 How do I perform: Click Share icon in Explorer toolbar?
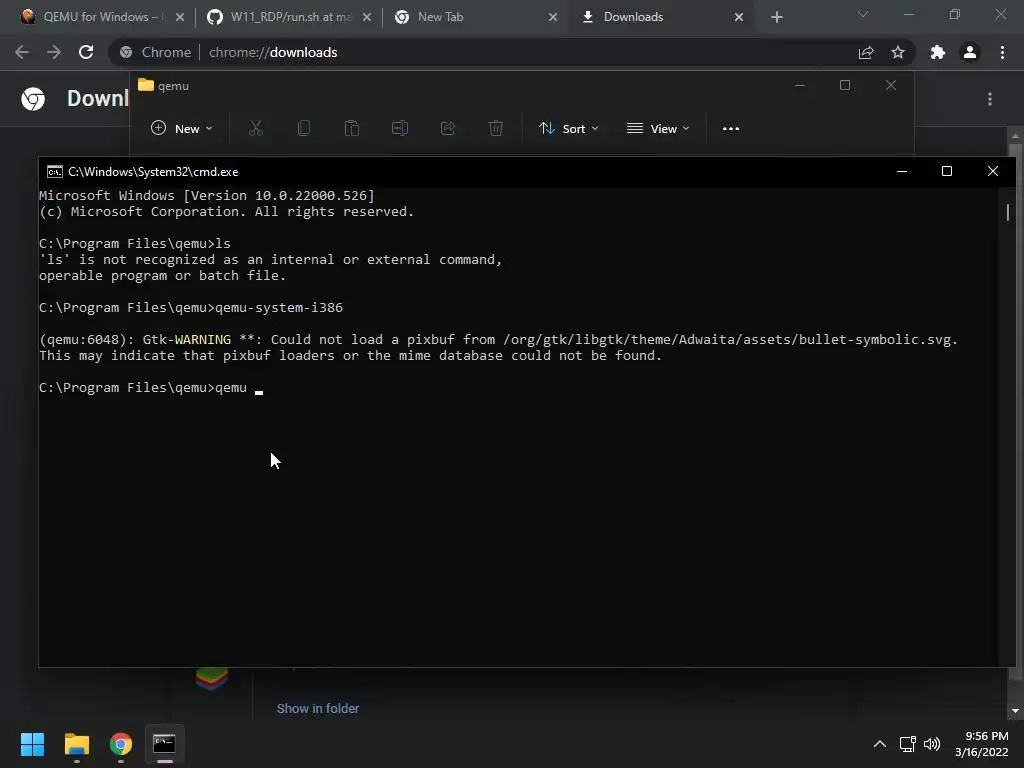(448, 128)
